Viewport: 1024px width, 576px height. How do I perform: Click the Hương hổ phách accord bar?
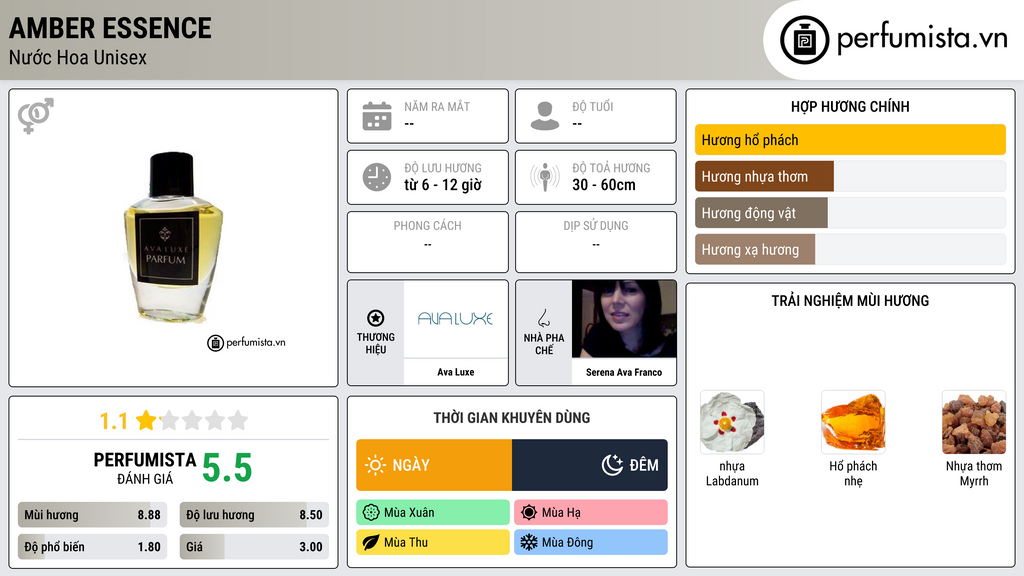pyautogui.click(x=850, y=140)
